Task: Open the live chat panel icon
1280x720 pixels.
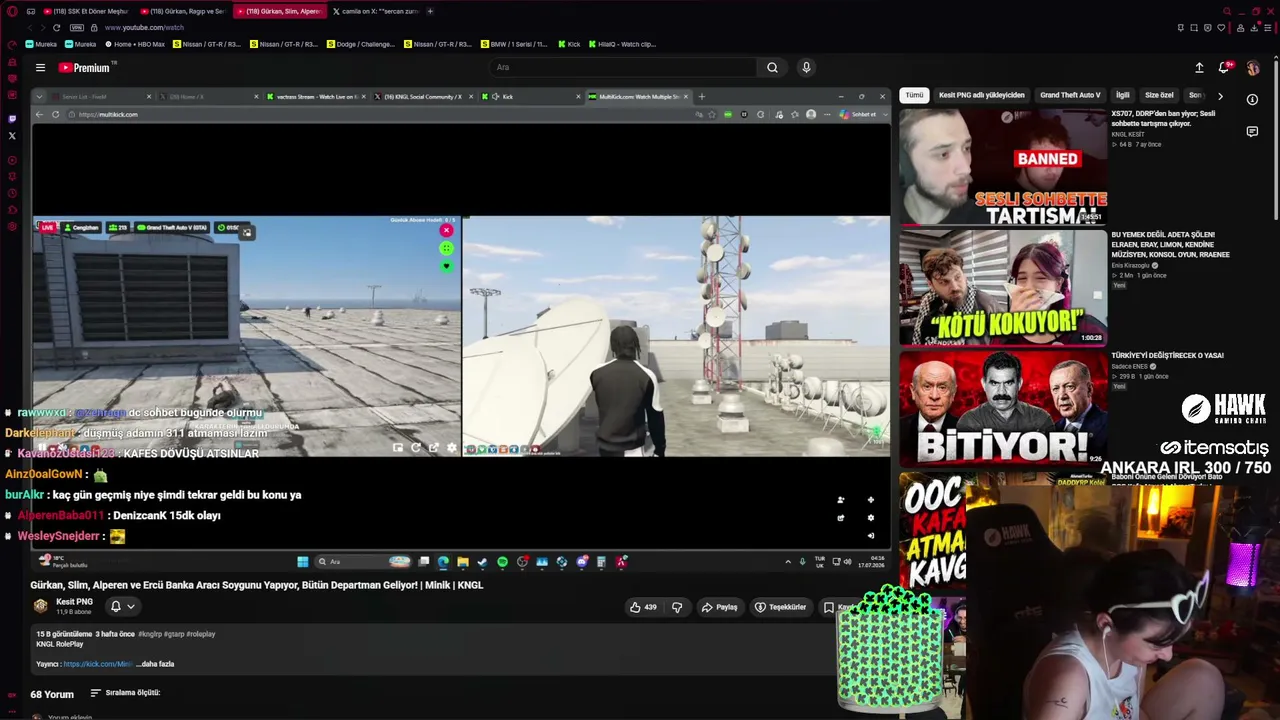Action: tap(1252, 131)
